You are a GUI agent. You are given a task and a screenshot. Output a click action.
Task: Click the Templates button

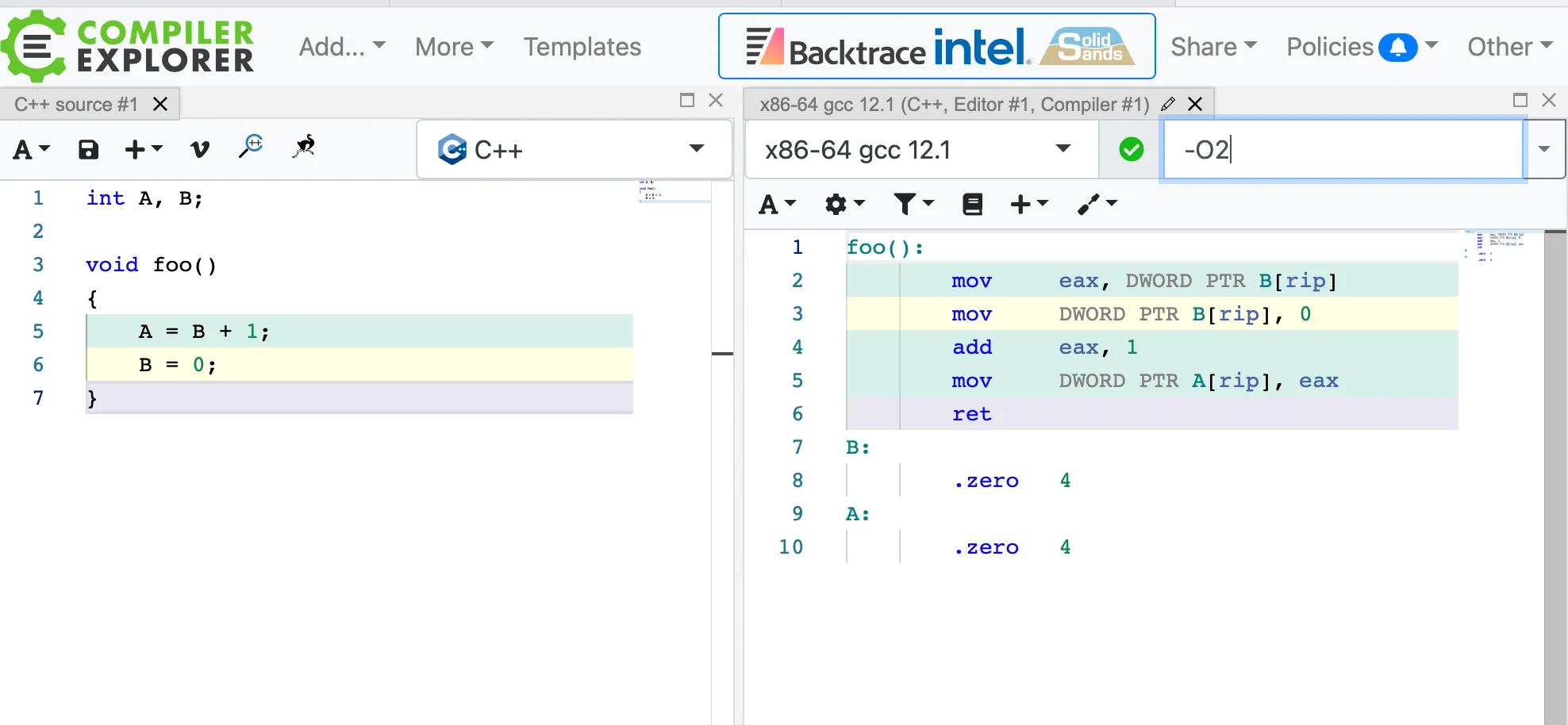(x=582, y=47)
